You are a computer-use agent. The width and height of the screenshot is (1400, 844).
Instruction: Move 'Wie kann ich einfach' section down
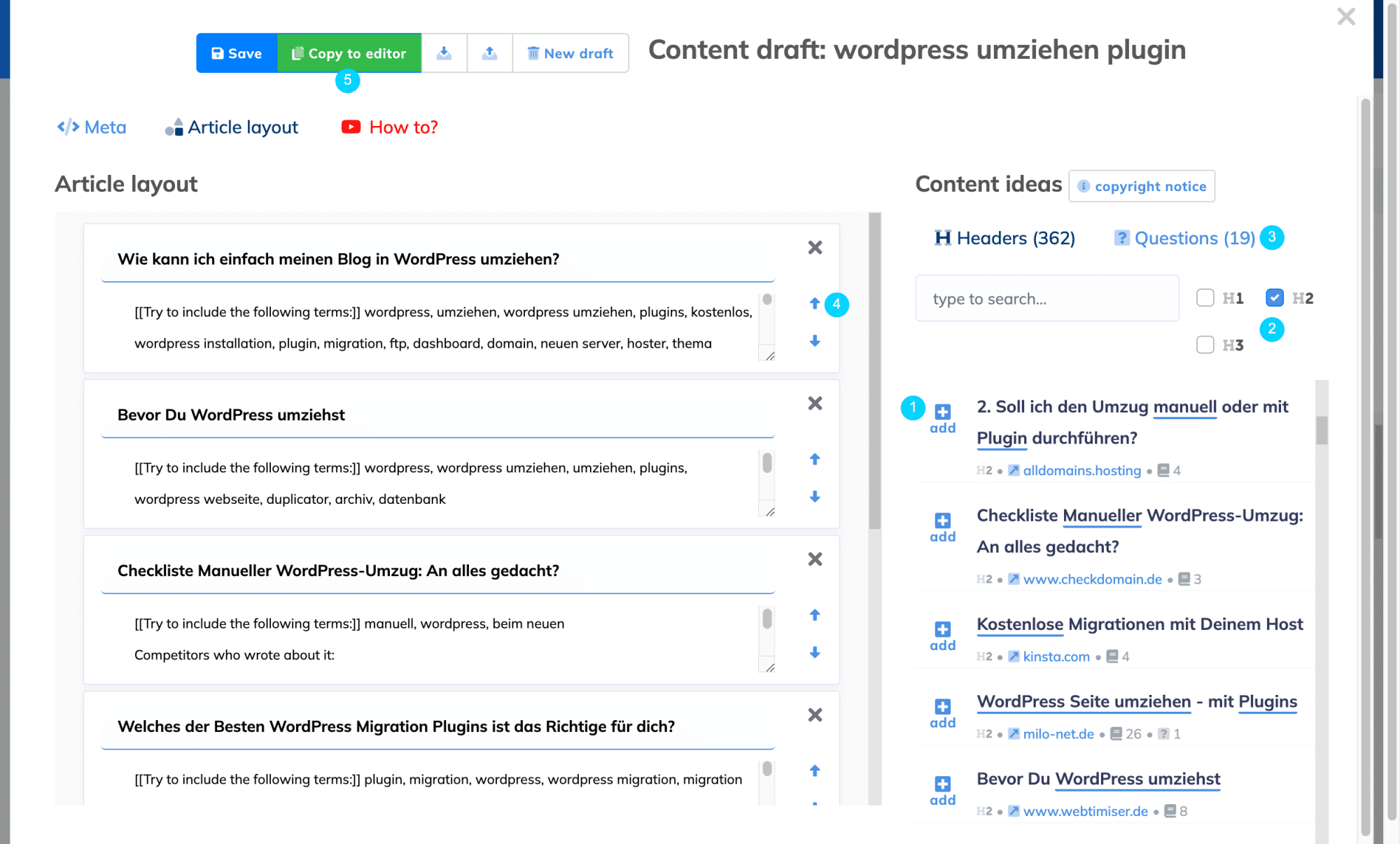(x=815, y=341)
